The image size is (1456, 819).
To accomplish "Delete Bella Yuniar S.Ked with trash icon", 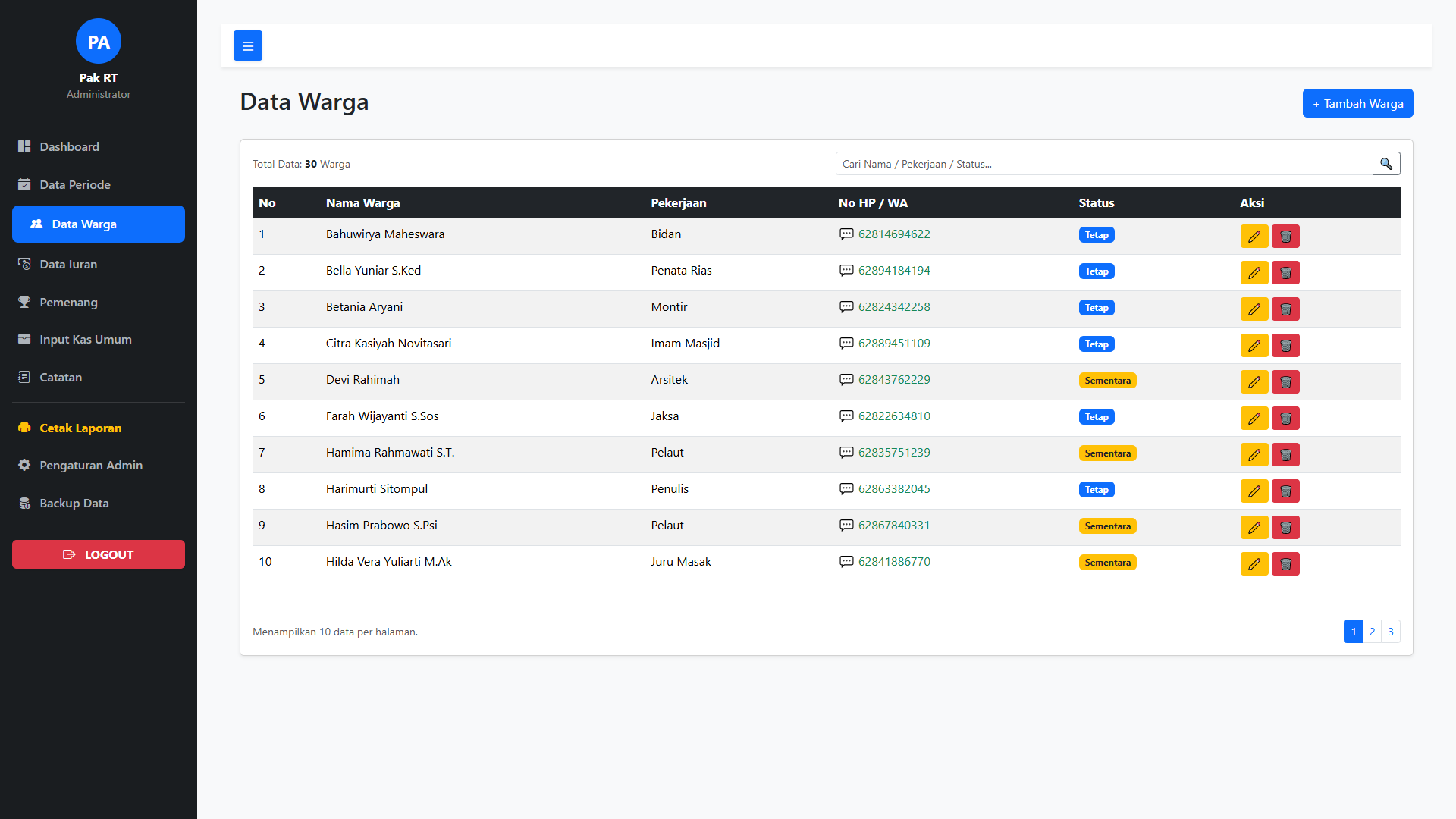I will (x=1285, y=273).
